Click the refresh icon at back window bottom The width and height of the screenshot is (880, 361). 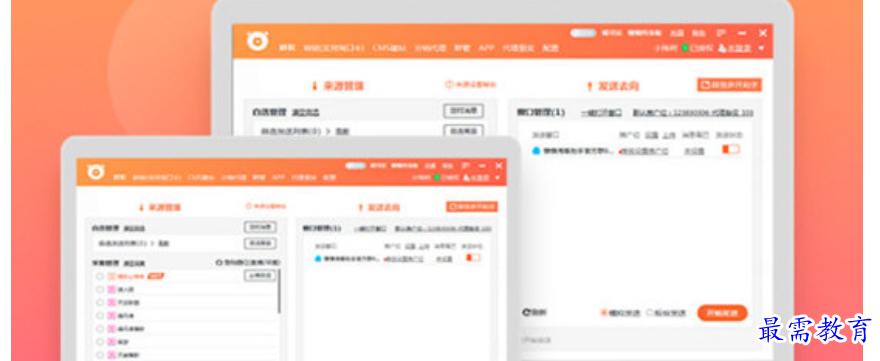526,312
